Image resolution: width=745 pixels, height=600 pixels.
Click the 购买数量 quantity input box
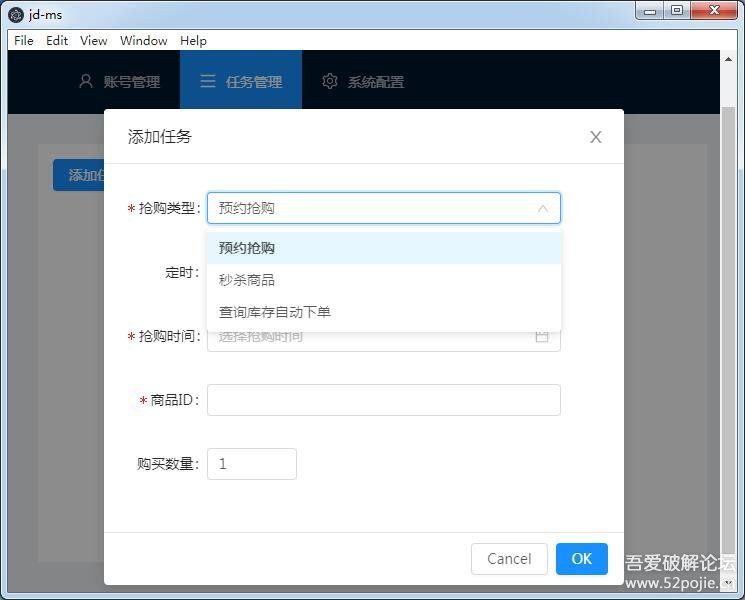(x=251, y=464)
